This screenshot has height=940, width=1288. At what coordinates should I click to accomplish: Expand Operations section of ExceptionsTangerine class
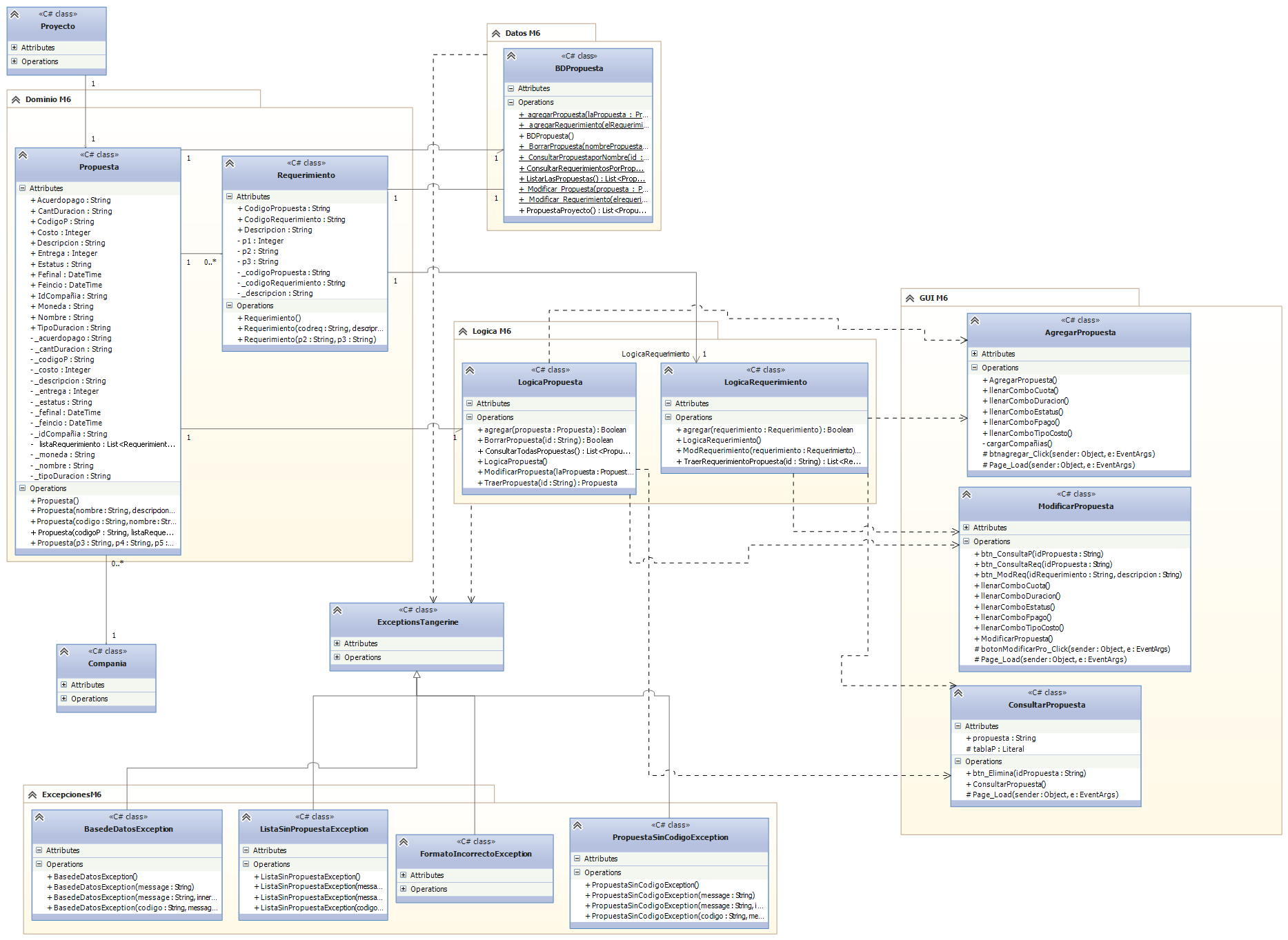click(x=337, y=657)
